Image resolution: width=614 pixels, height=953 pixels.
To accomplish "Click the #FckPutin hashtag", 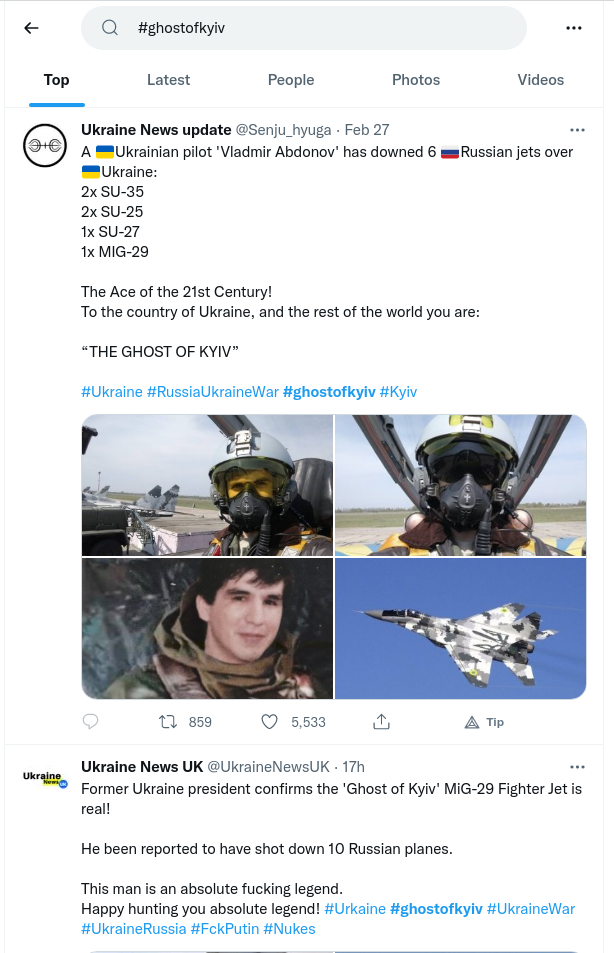I will tap(225, 929).
